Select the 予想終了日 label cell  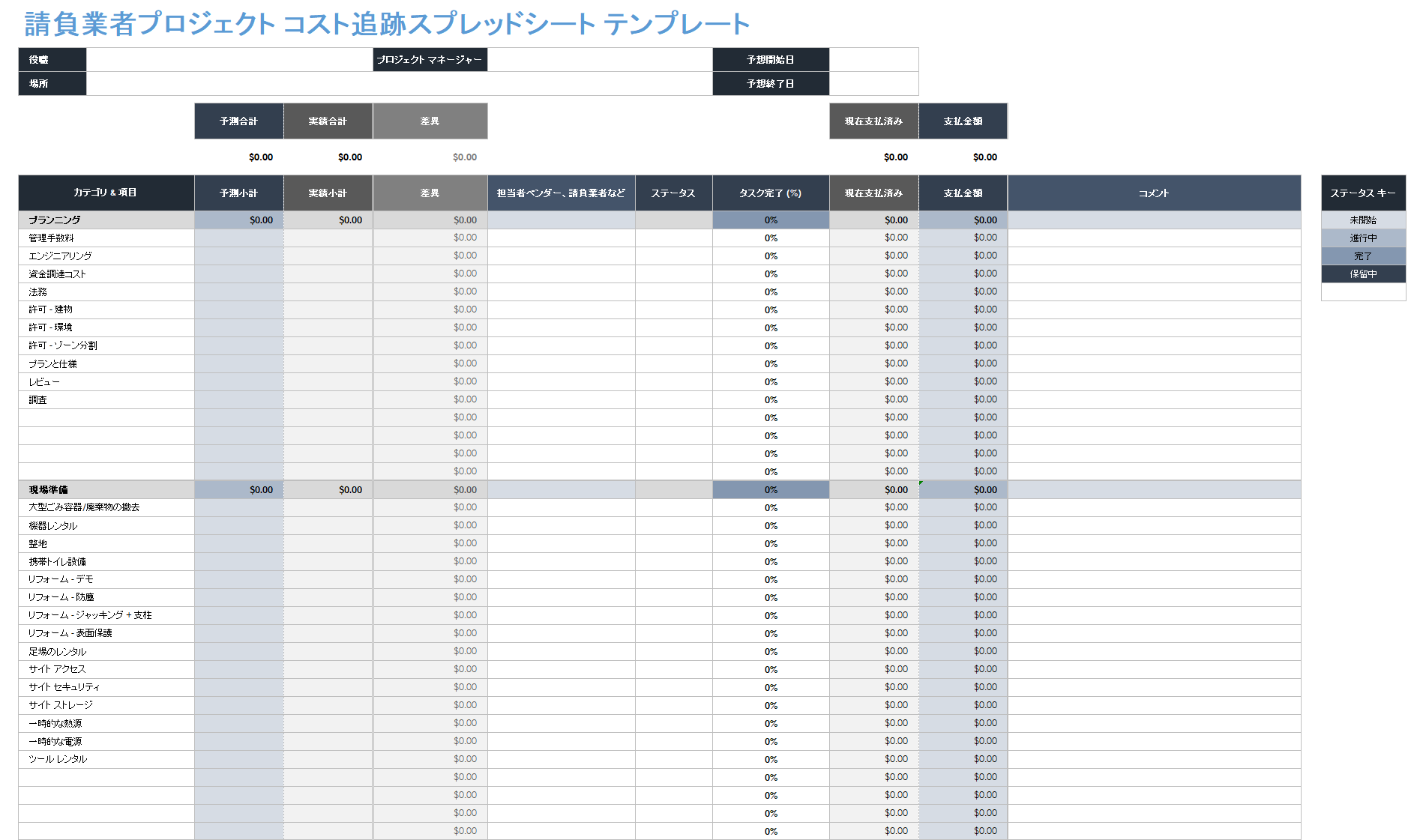[771, 84]
